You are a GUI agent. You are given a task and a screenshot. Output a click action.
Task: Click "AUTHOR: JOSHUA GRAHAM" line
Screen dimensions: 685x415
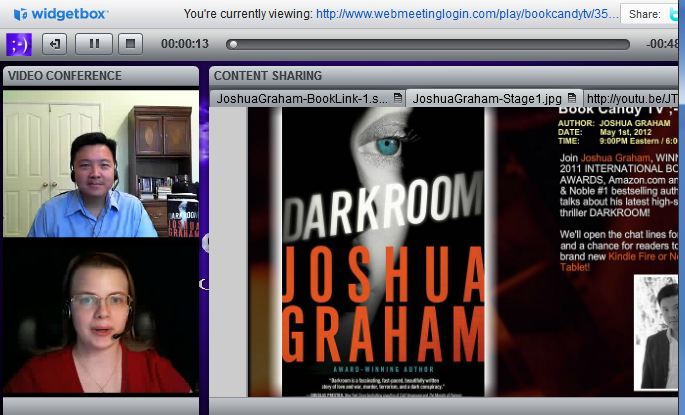614,123
